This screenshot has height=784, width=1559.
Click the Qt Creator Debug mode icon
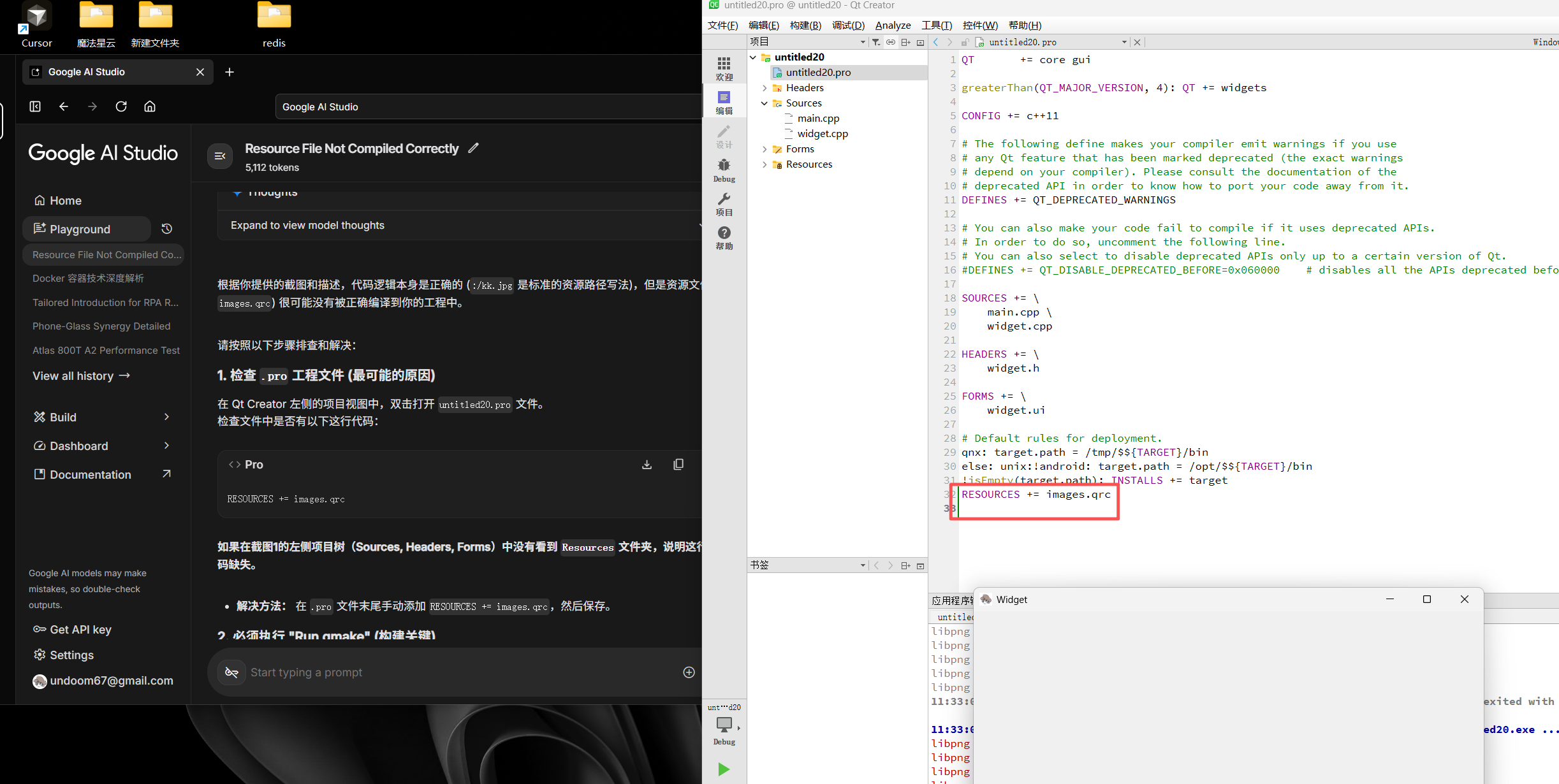724,170
